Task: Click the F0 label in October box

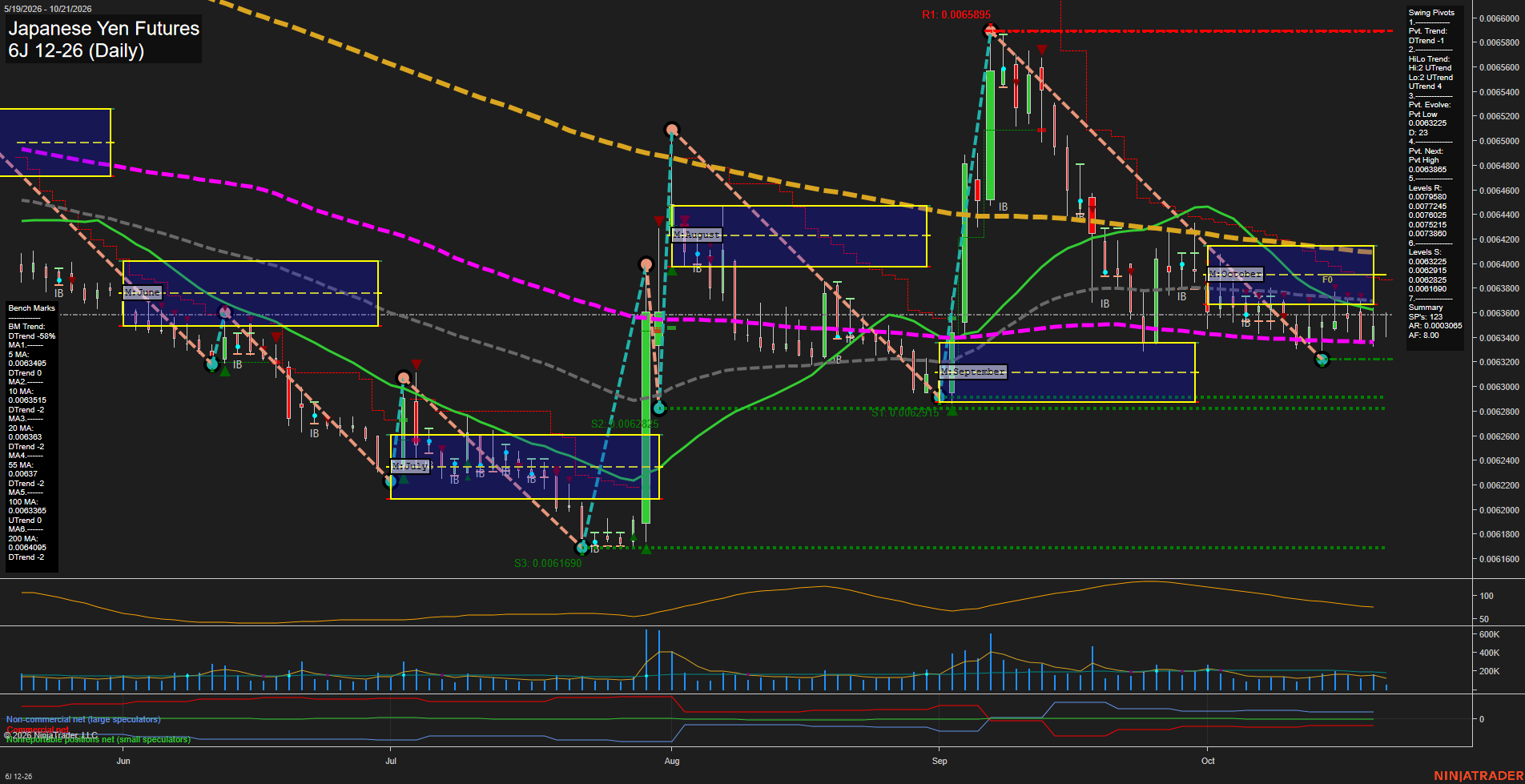Action: [x=1327, y=279]
